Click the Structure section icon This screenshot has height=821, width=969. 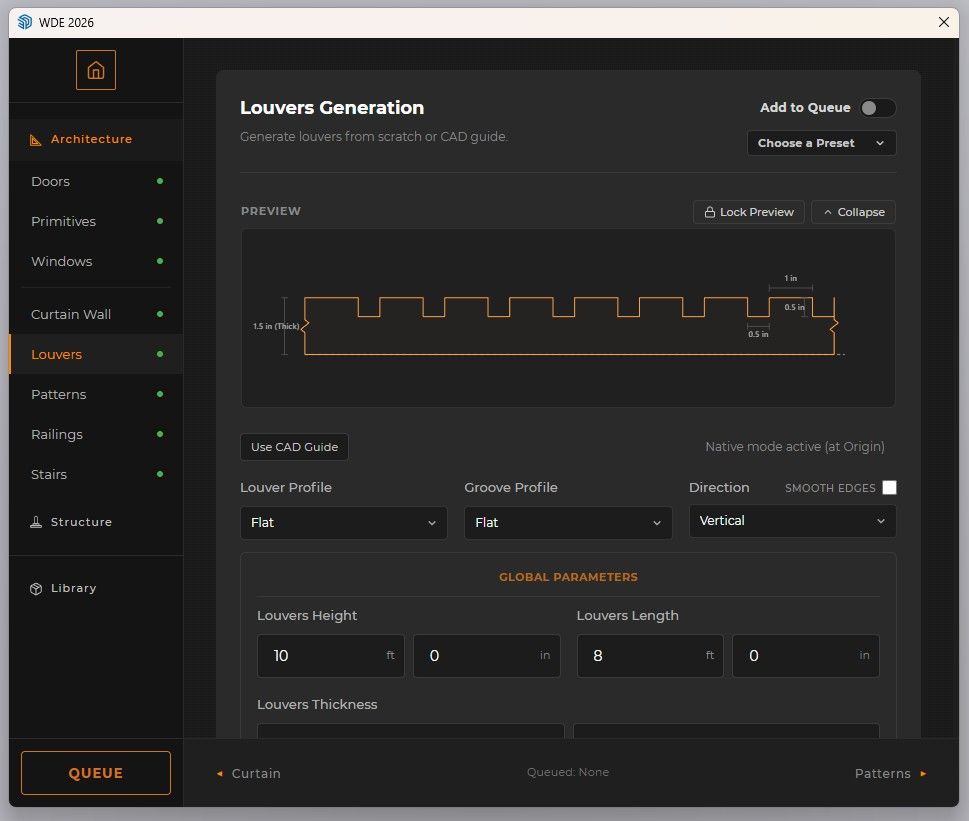pos(36,522)
